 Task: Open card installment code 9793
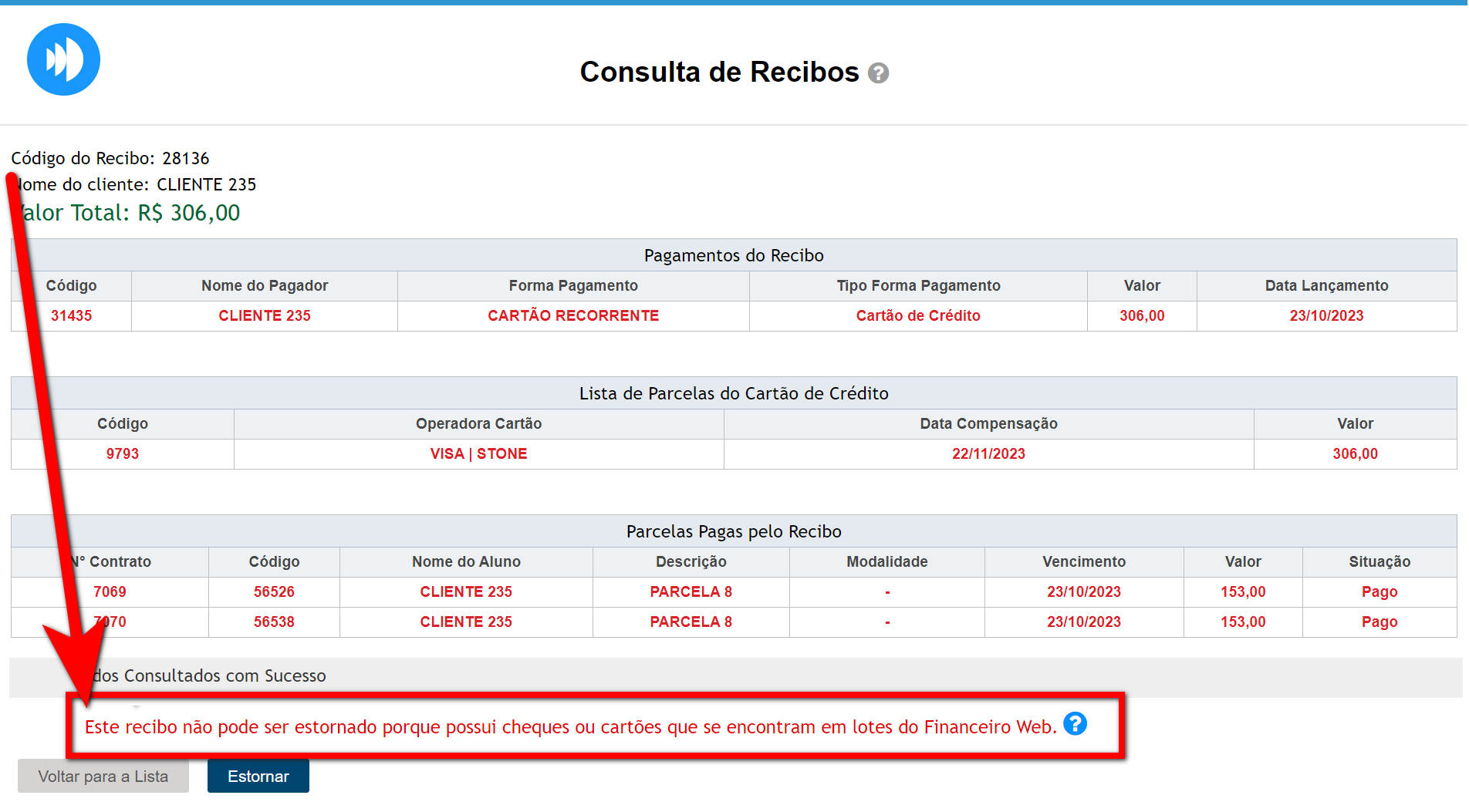(123, 453)
